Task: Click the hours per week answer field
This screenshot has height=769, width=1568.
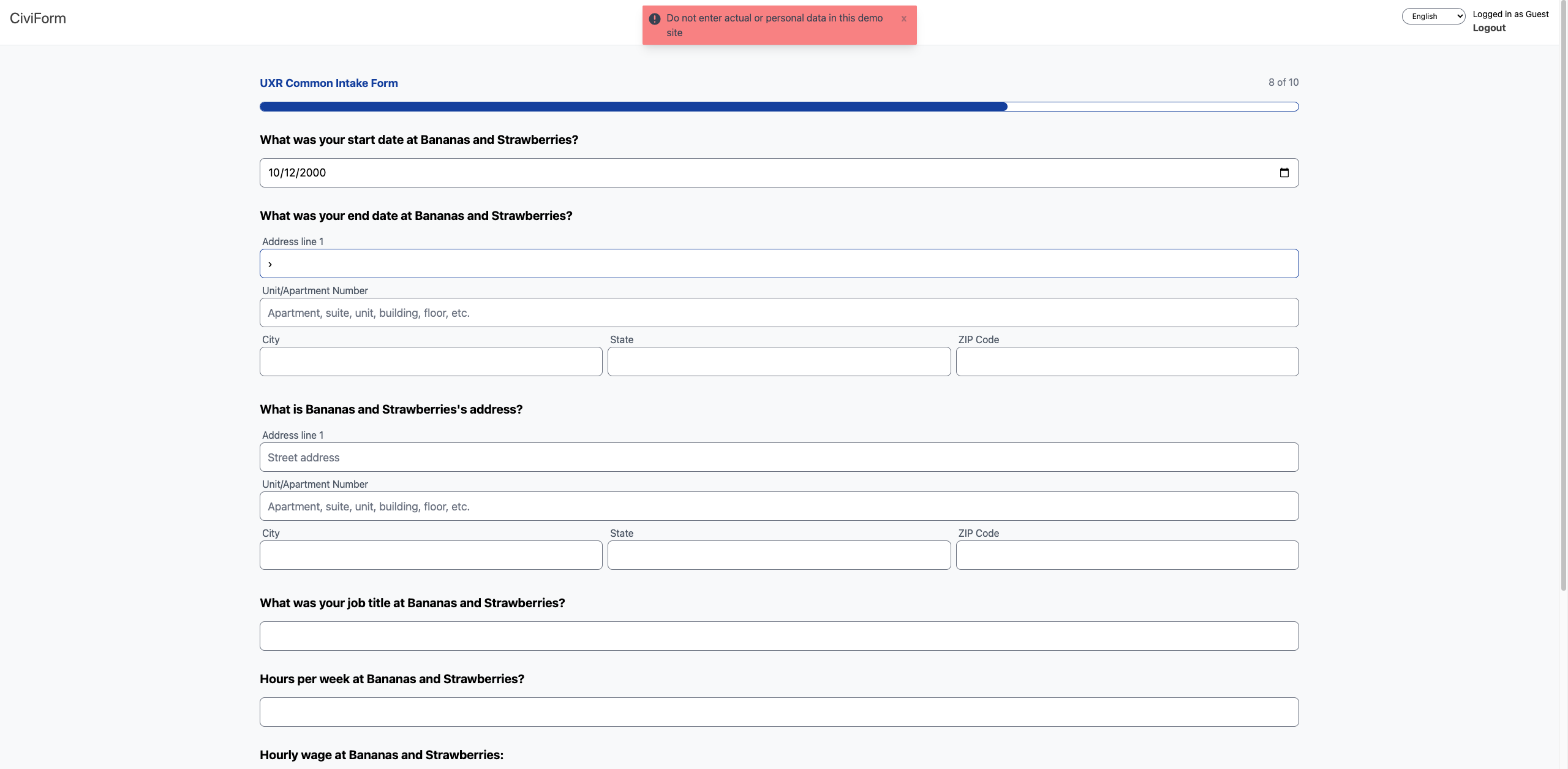Action: pyautogui.click(x=778, y=711)
